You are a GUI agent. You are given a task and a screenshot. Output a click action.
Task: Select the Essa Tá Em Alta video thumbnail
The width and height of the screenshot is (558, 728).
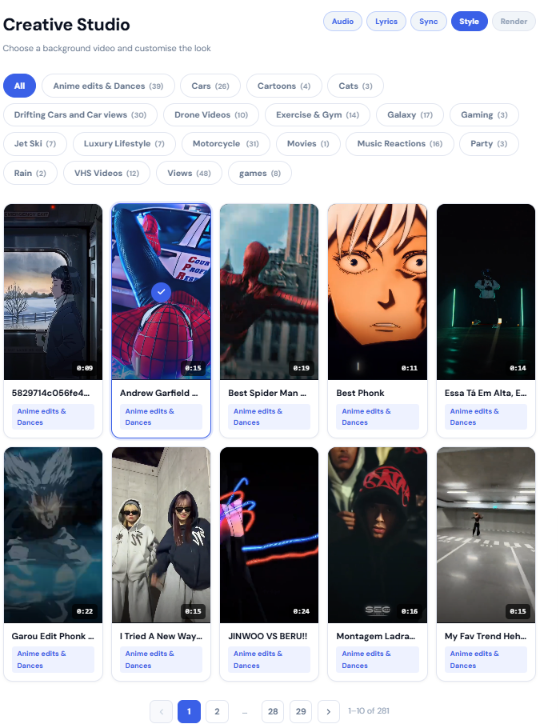(x=486, y=292)
